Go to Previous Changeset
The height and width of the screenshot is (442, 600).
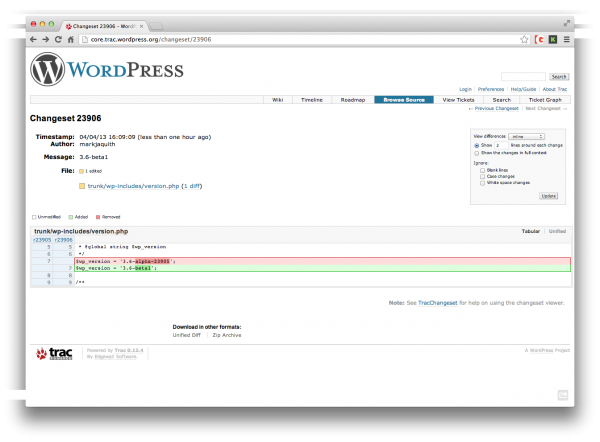pos(497,109)
